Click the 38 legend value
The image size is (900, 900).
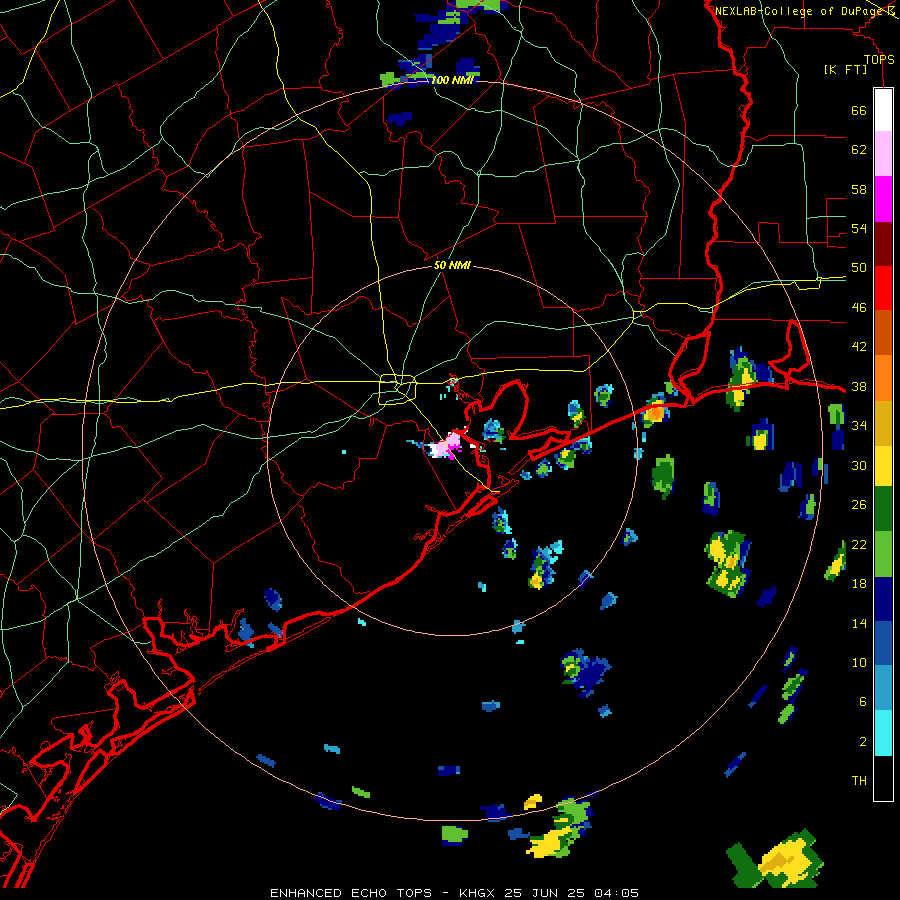point(859,387)
